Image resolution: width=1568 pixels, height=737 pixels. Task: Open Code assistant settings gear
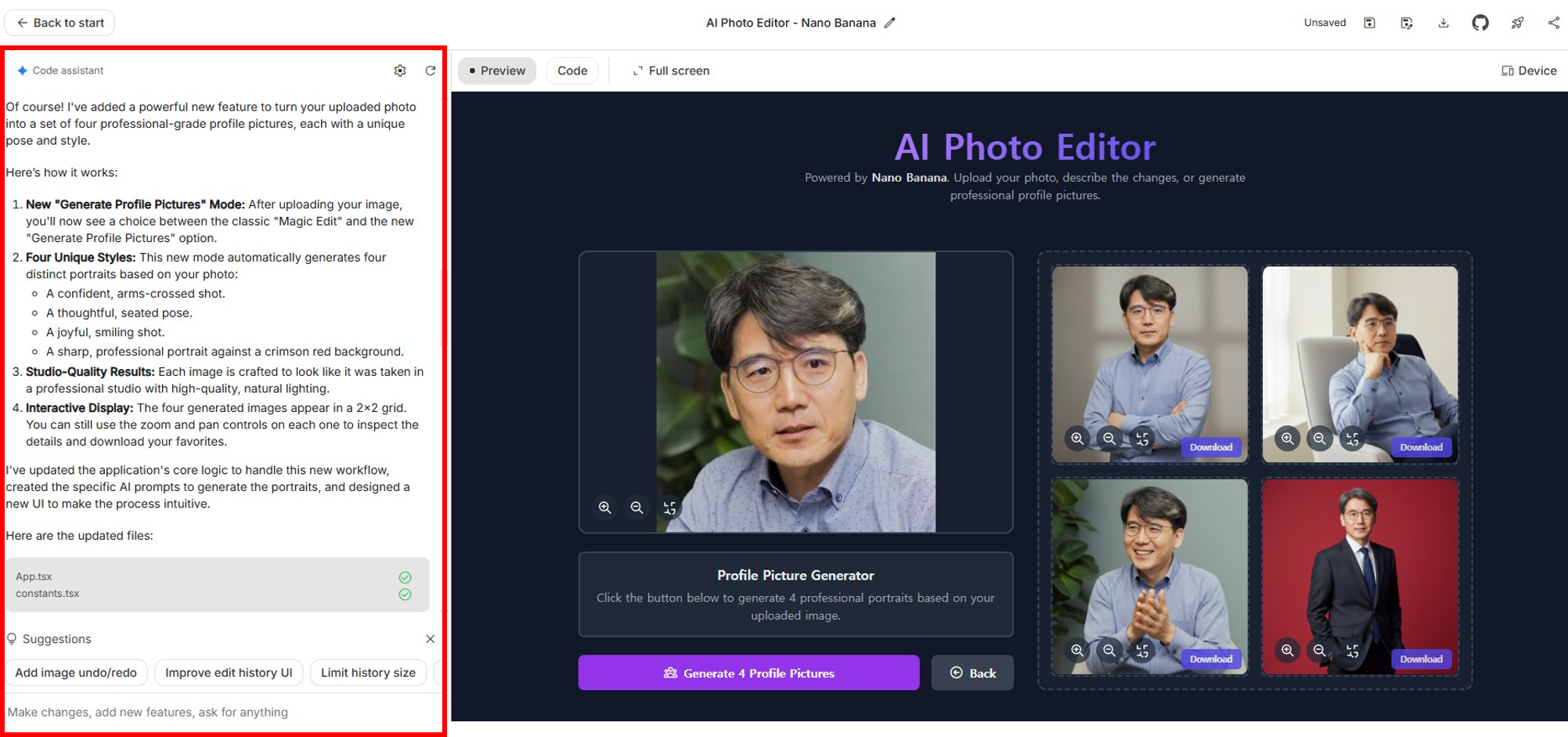400,70
